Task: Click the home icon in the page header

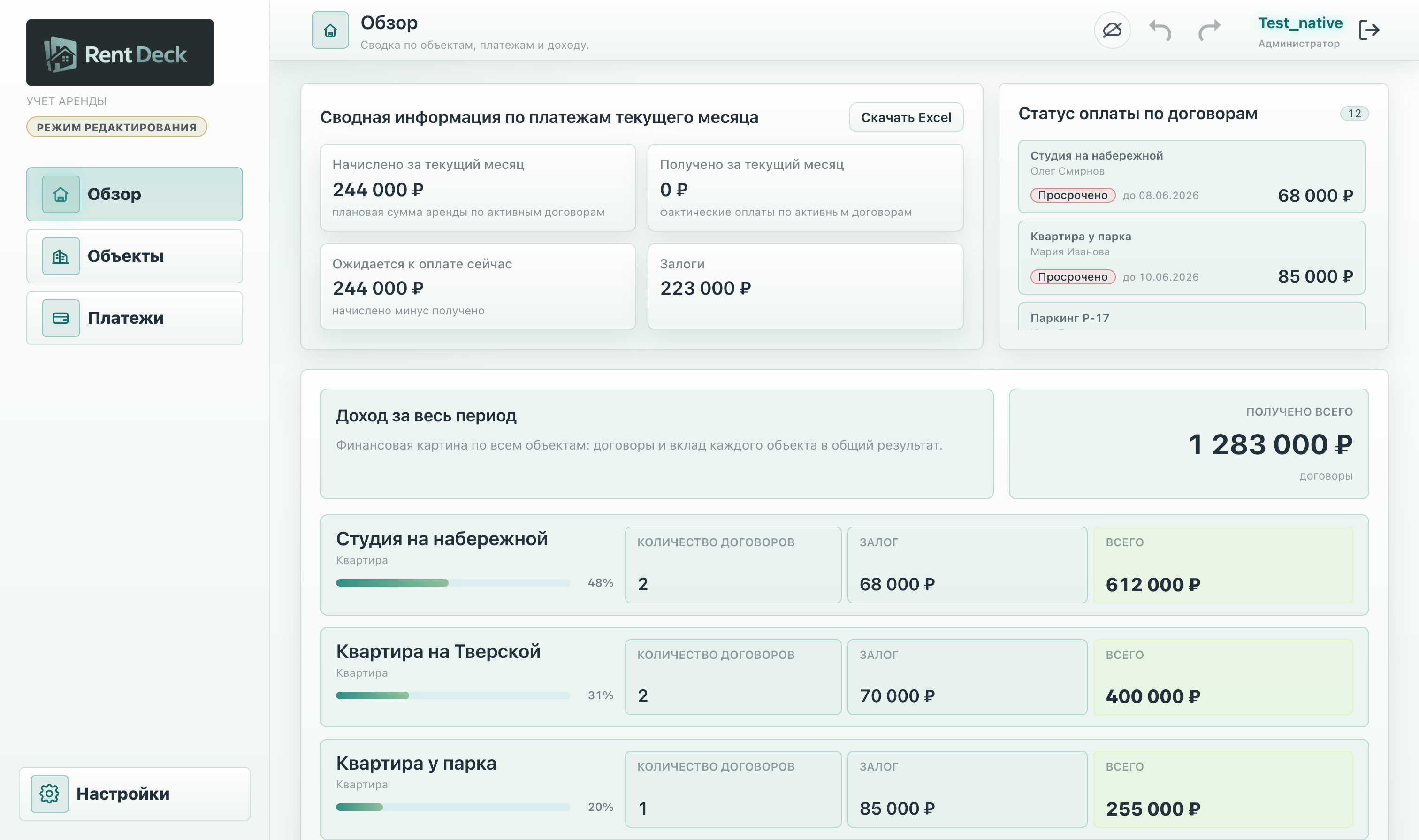Action: click(x=330, y=30)
